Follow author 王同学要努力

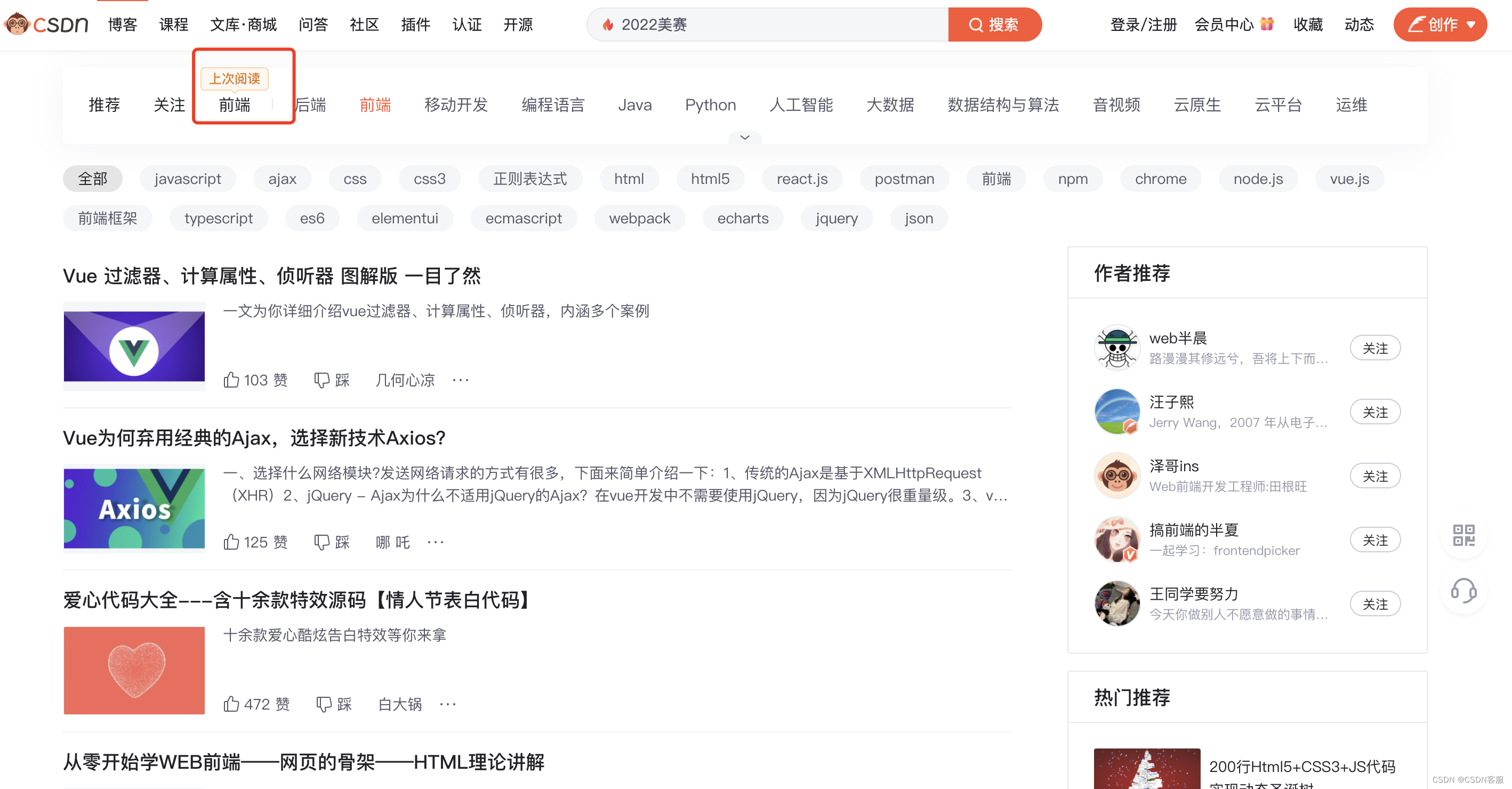[x=1374, y=604]
